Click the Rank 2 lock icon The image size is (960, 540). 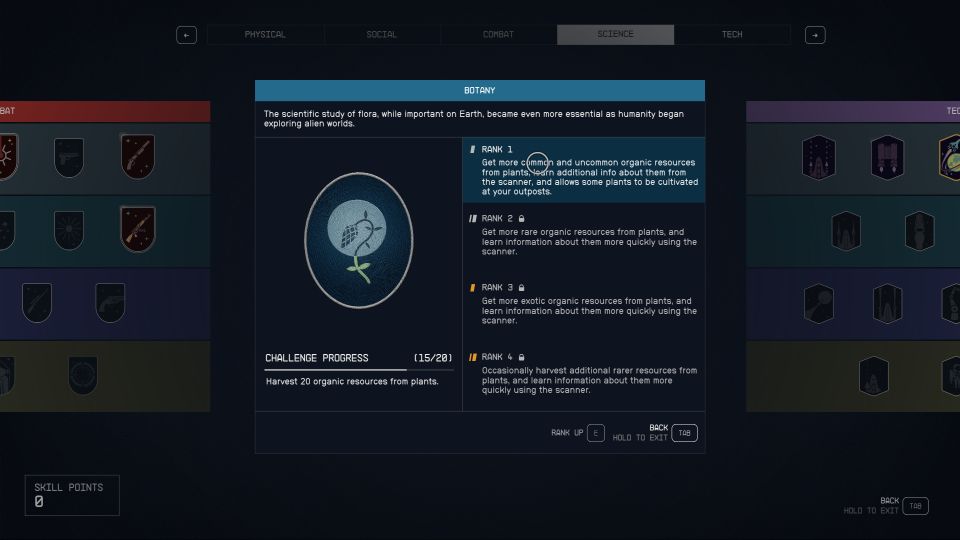tap(522, 219)
